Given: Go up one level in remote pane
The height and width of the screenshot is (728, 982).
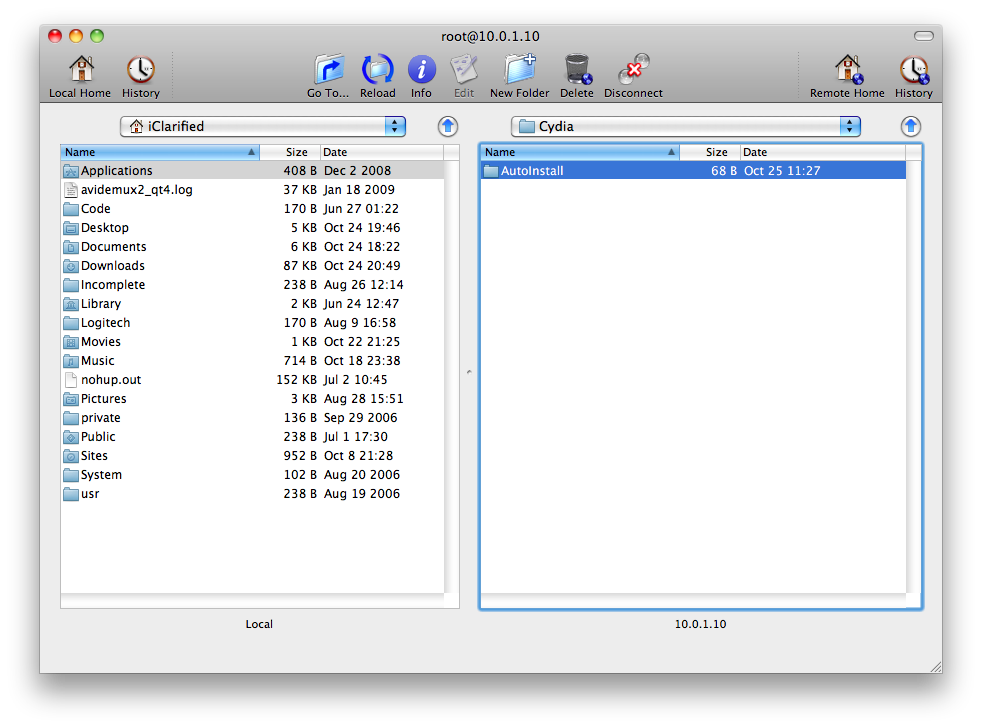Looking at the screenshot, I should [x=910, y=126].
